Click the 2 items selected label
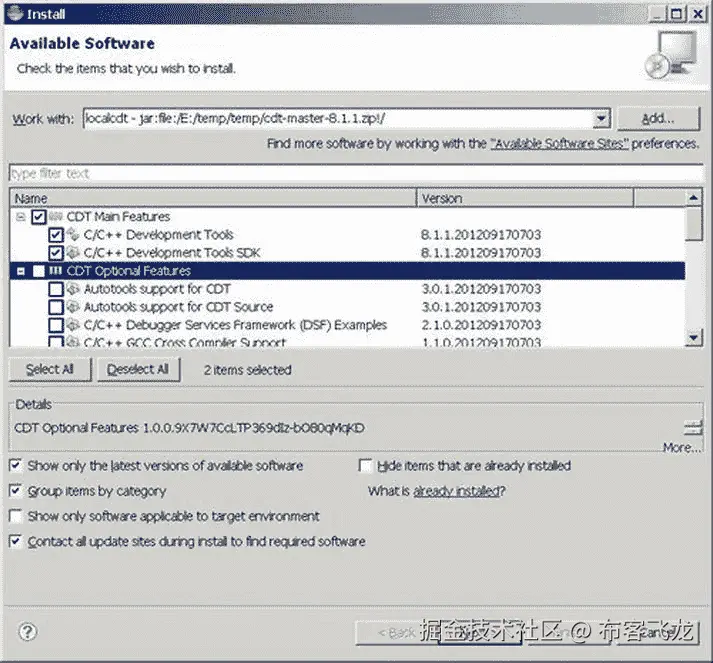 [x=247, y=370]
